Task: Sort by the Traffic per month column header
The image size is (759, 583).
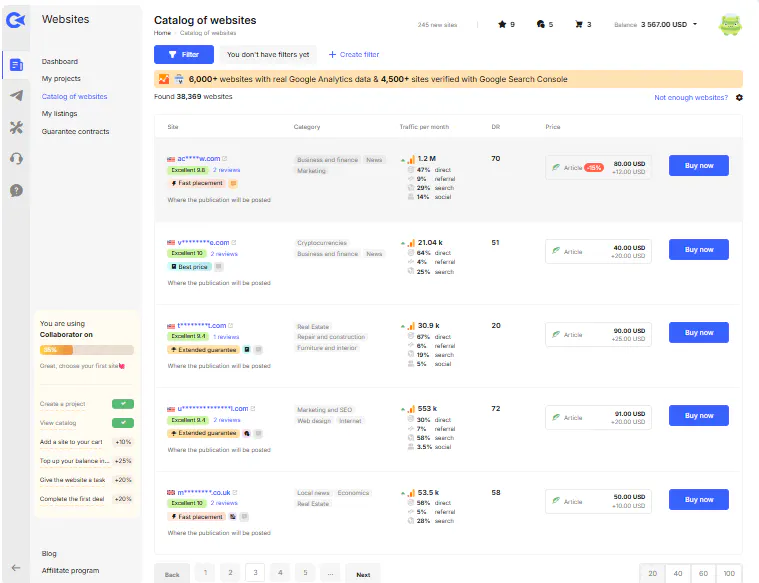Action: pyautogui.click(x=424, y=126)
